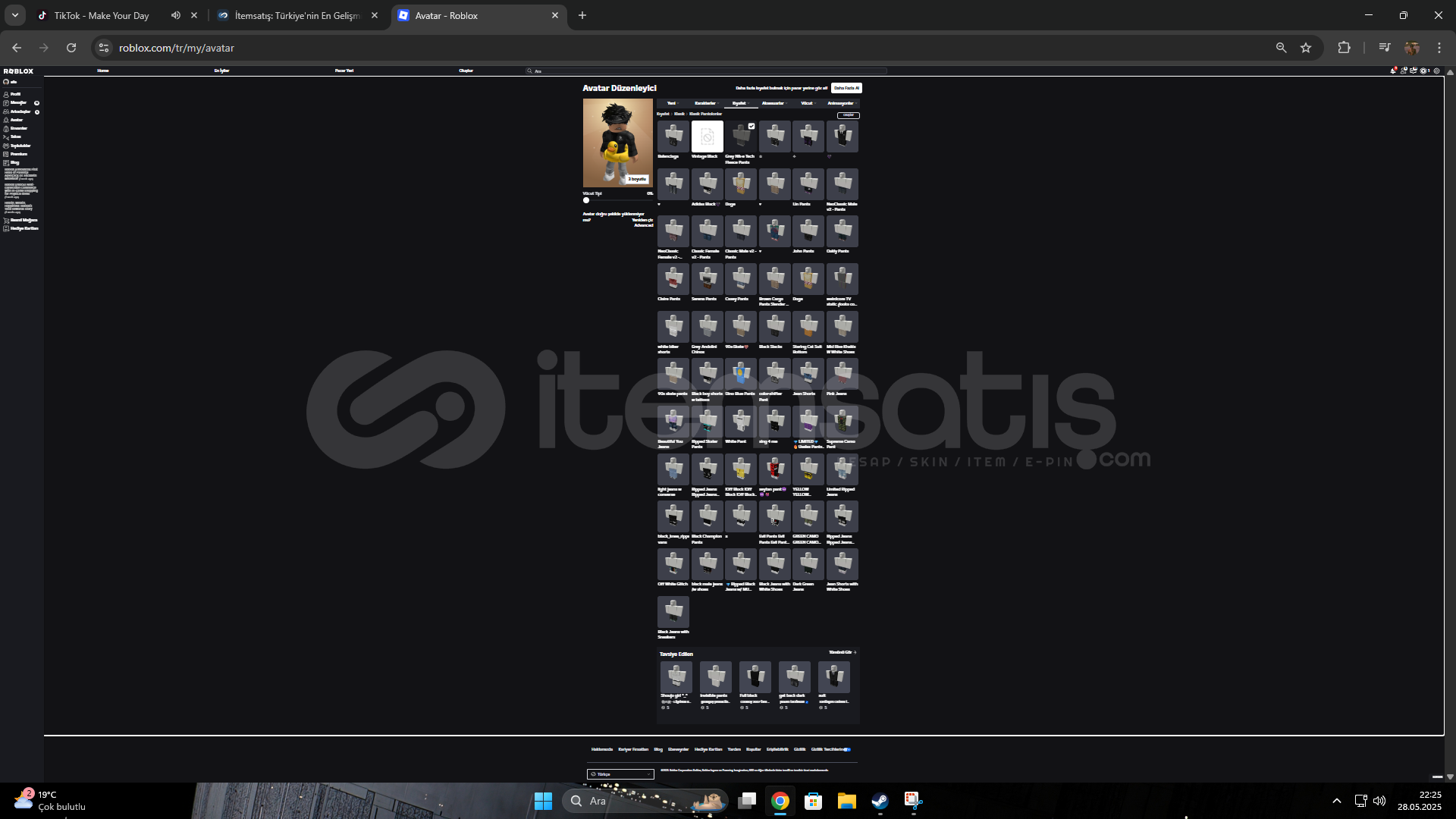Screen dimensions: 1456x819
Task: Open the Kıyafet dropdown tab
Action: (739, 103)
